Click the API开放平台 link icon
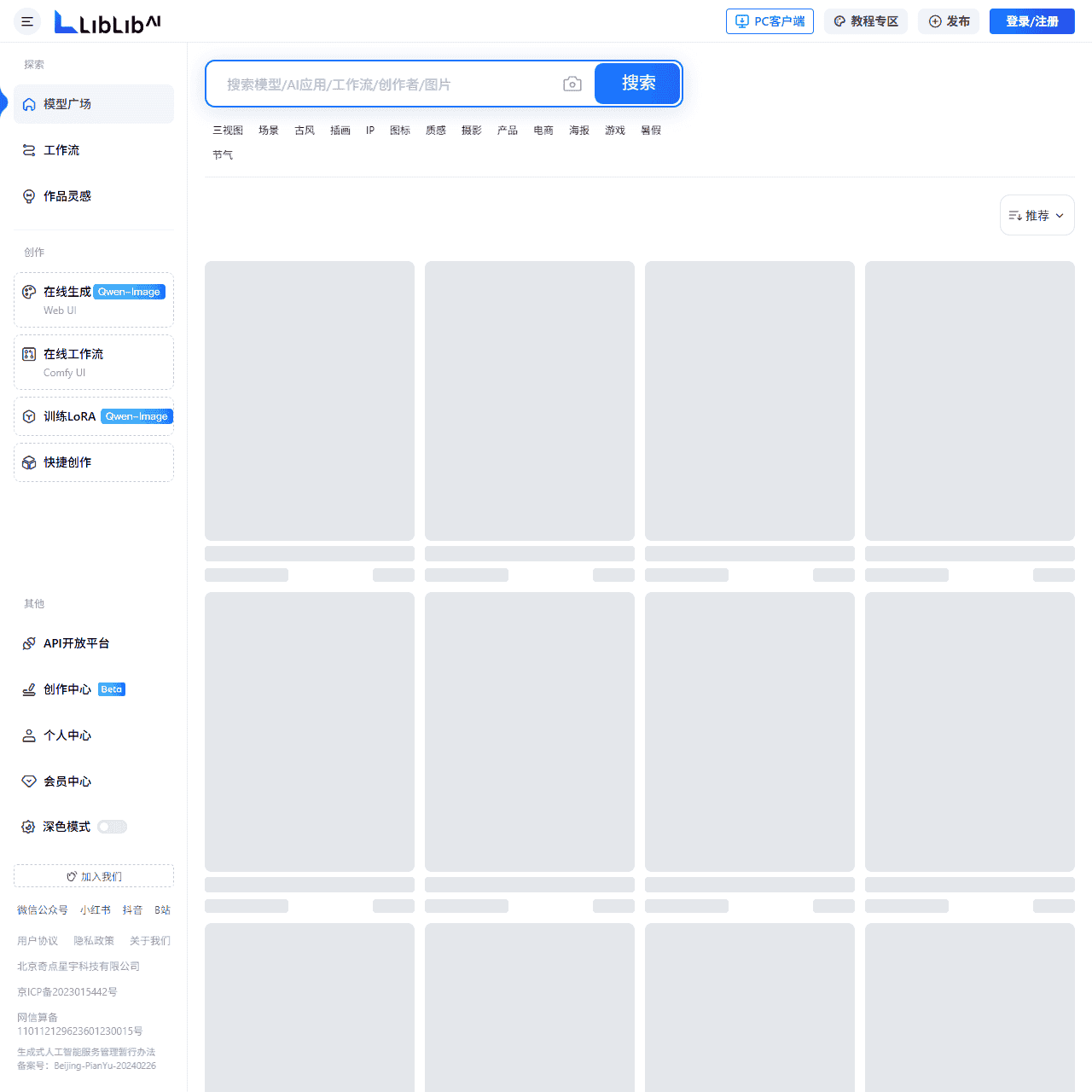The image size is (1092, 1092). click(x=28, y=643)
